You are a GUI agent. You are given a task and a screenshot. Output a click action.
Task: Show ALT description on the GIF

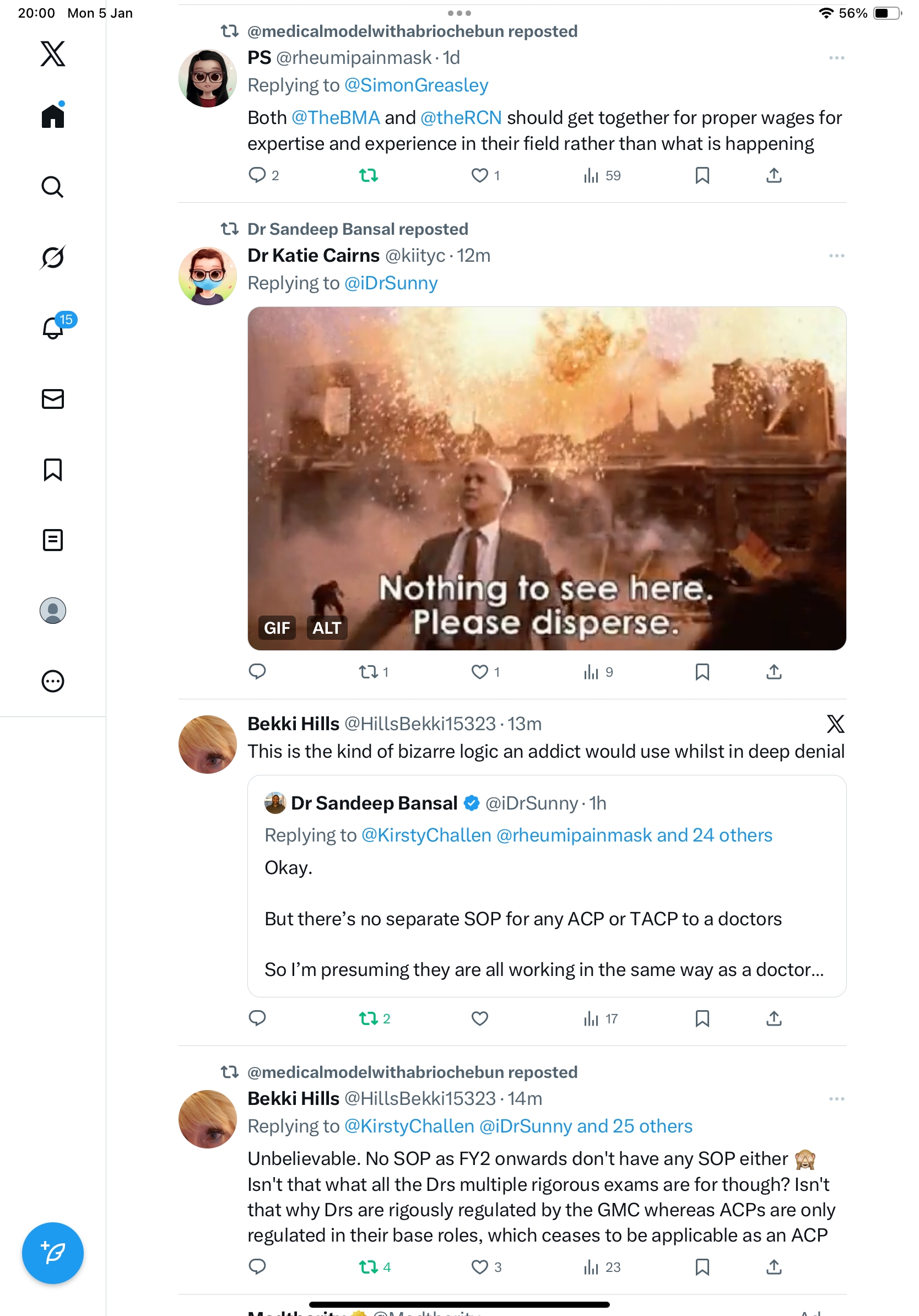coord(327,628)
